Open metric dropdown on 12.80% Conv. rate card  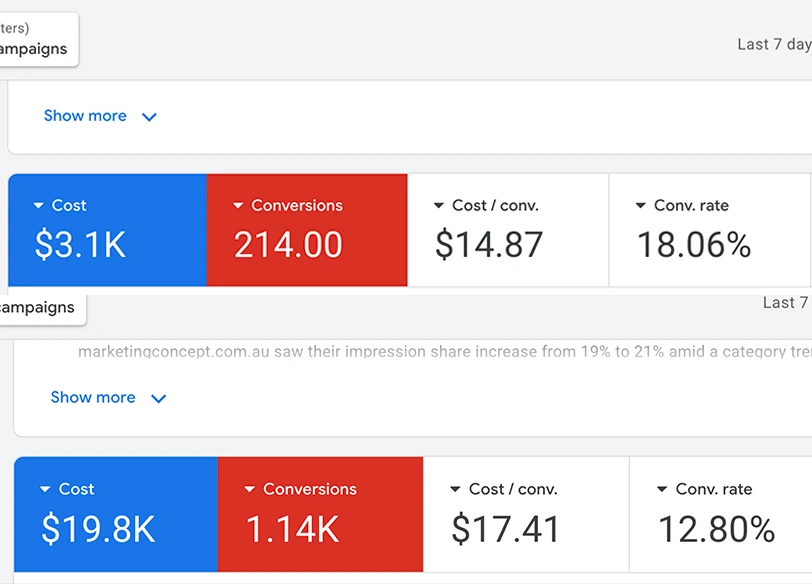[x=662, y=489]
